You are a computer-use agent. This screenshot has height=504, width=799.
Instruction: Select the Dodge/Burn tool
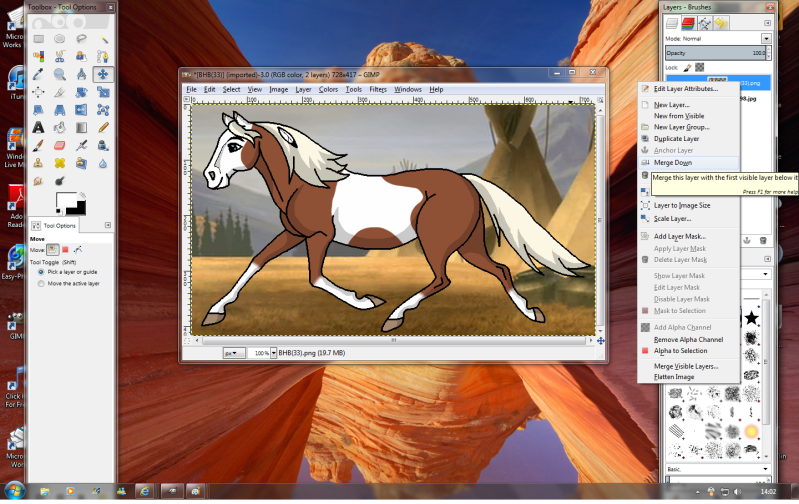[60, 181]
